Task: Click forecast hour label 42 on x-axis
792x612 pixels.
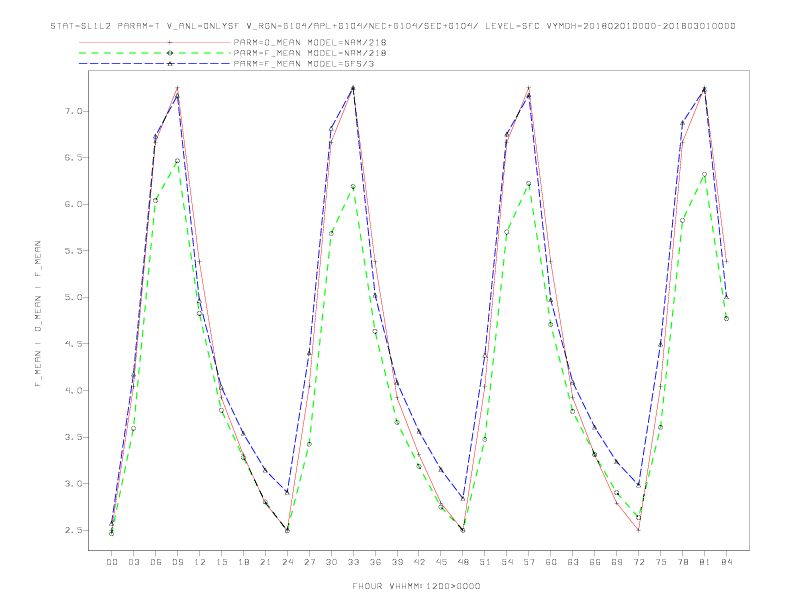Action: (x=419, y=562)
